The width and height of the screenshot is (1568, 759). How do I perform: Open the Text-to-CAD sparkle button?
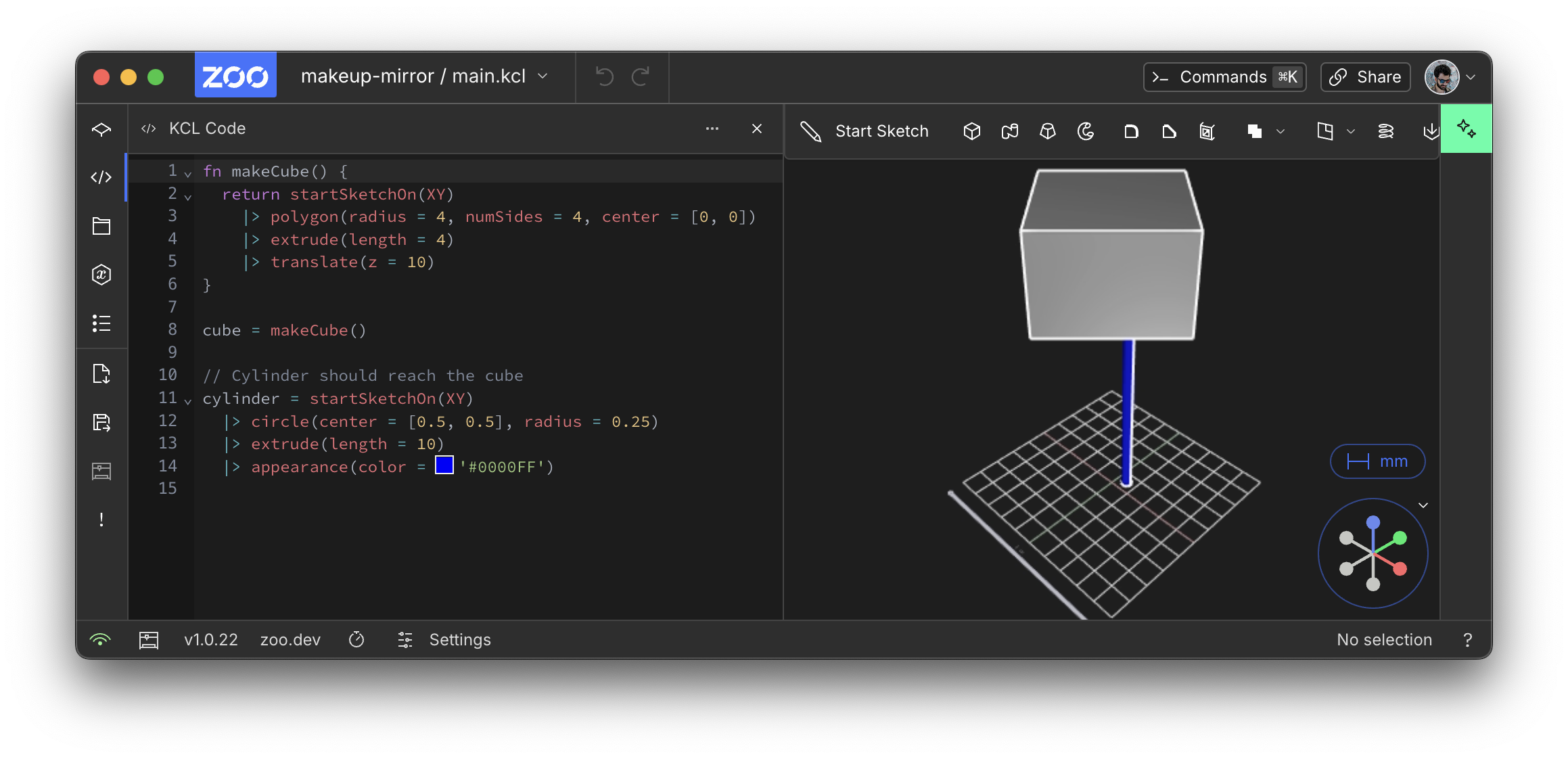tap(1466, 129)
